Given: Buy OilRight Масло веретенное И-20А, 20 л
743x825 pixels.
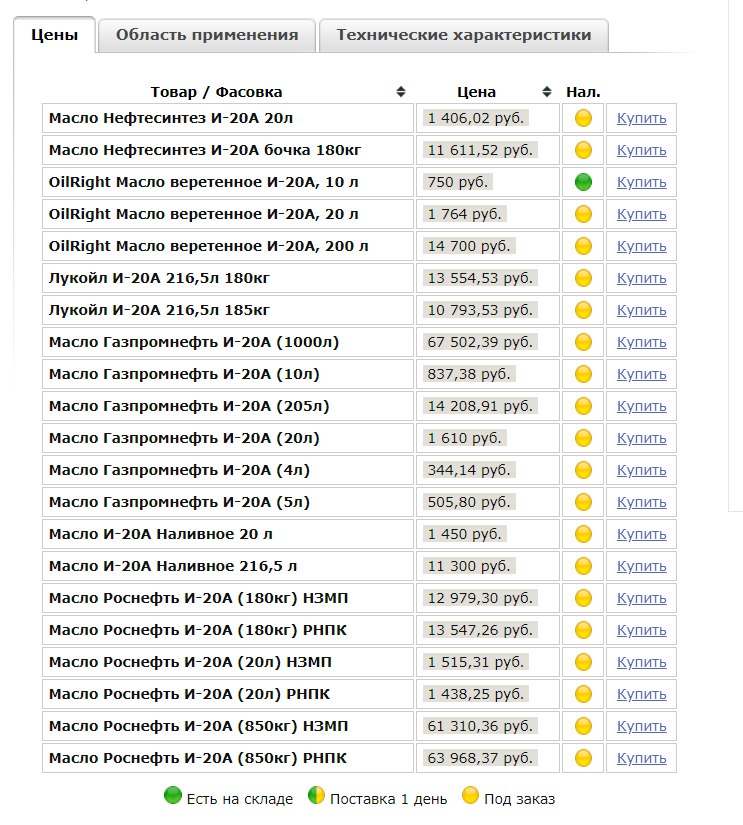Looking at the screenshot, I should (641, 215).
